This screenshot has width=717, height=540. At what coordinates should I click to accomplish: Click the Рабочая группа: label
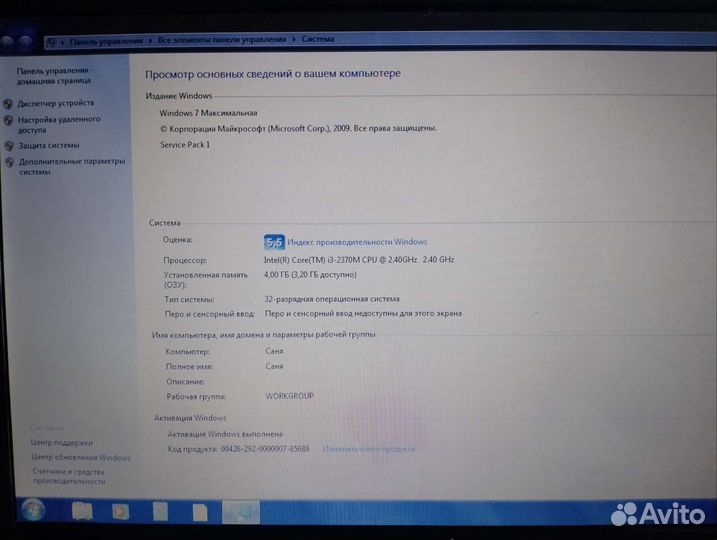[196, 396]
